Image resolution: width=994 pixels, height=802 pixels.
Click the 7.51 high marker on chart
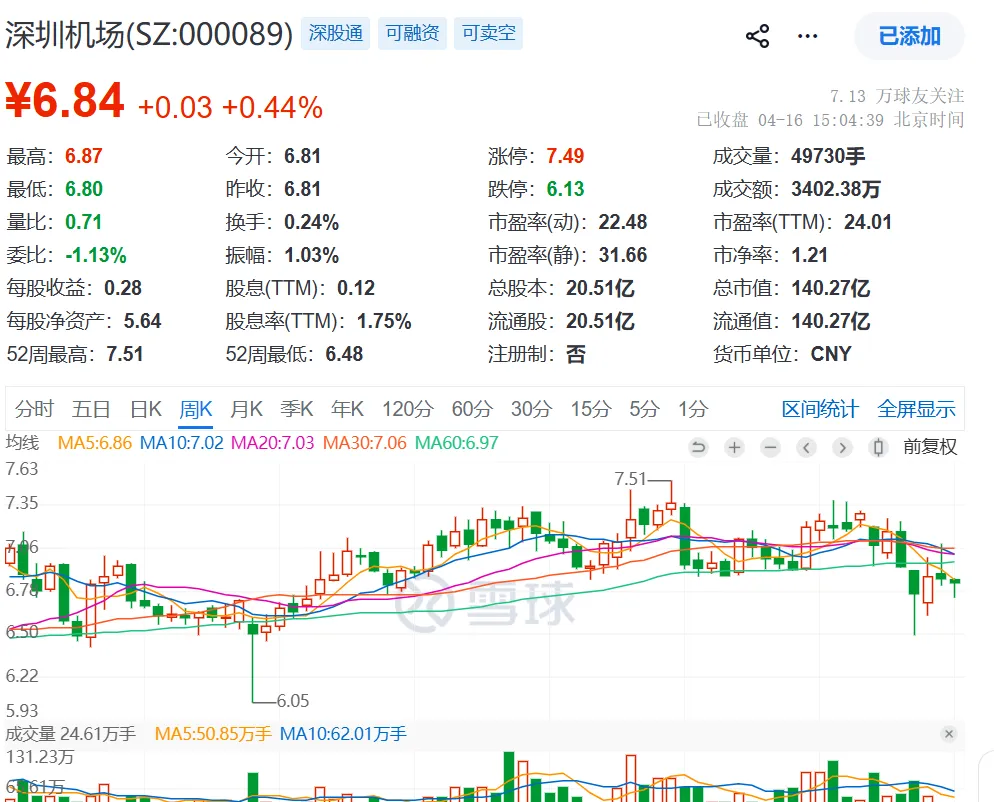[630, 479]
